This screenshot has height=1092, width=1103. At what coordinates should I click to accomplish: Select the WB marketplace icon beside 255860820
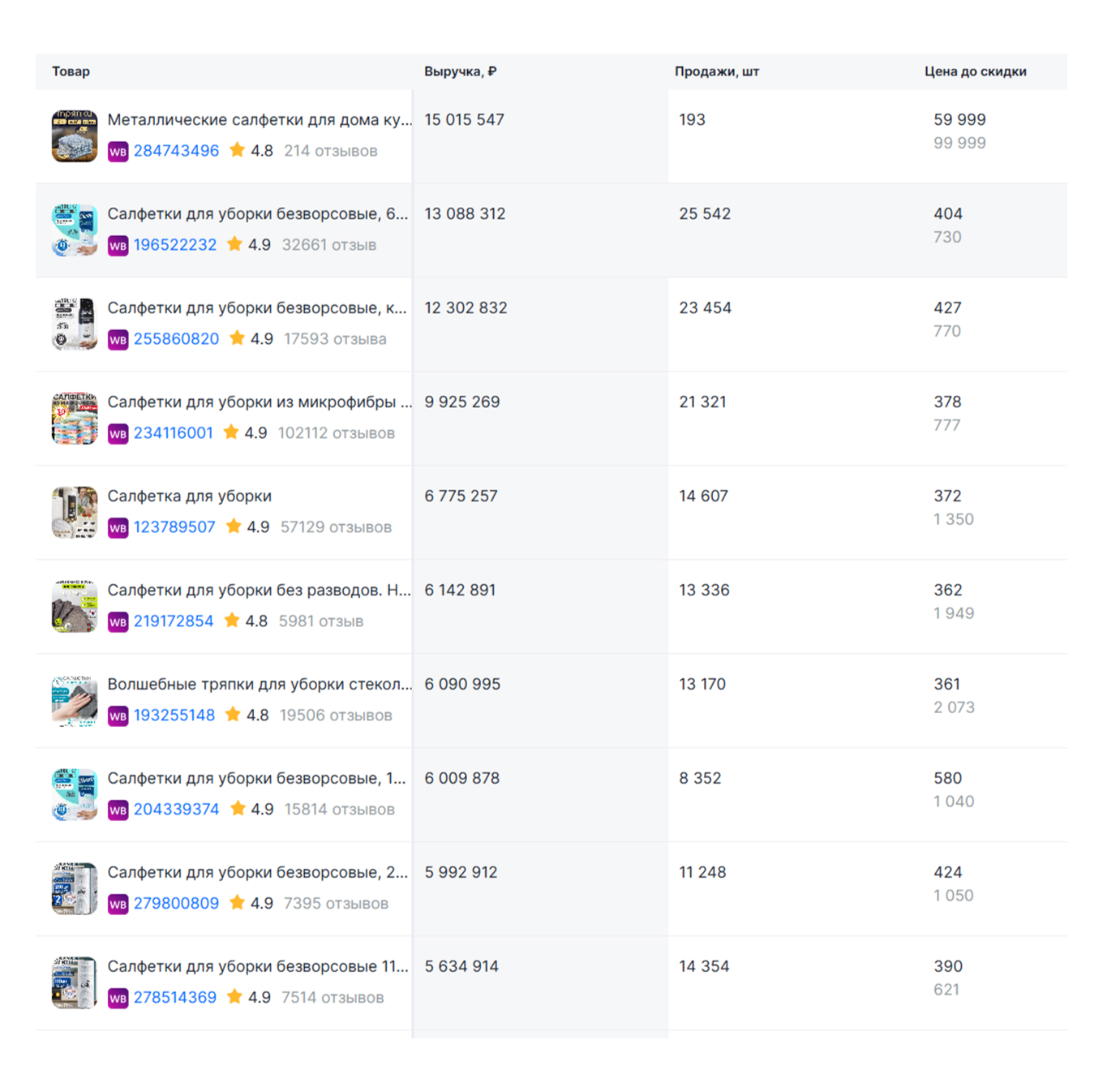[x=118, y=338]
